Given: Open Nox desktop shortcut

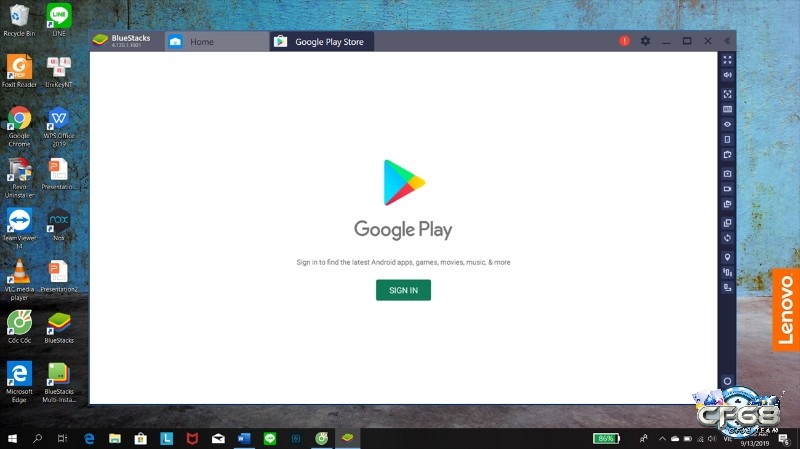Looking at the screenshot, I should 59,224.
